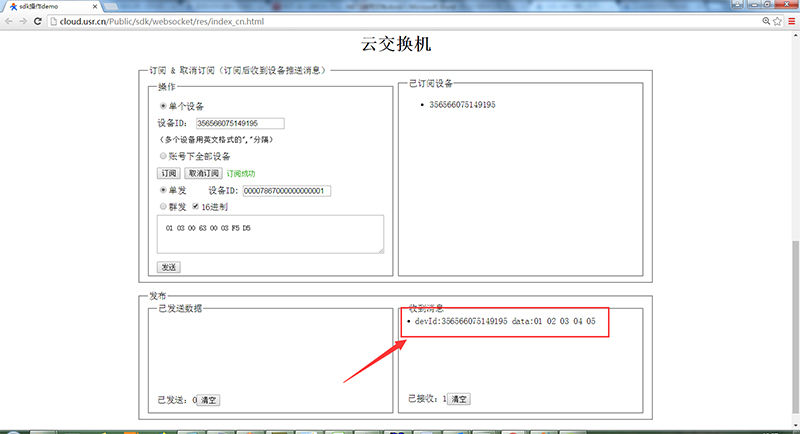Bookmark page with the star icon
The image size is (800, 434).
pyautogui.click(x=778, y=21)
